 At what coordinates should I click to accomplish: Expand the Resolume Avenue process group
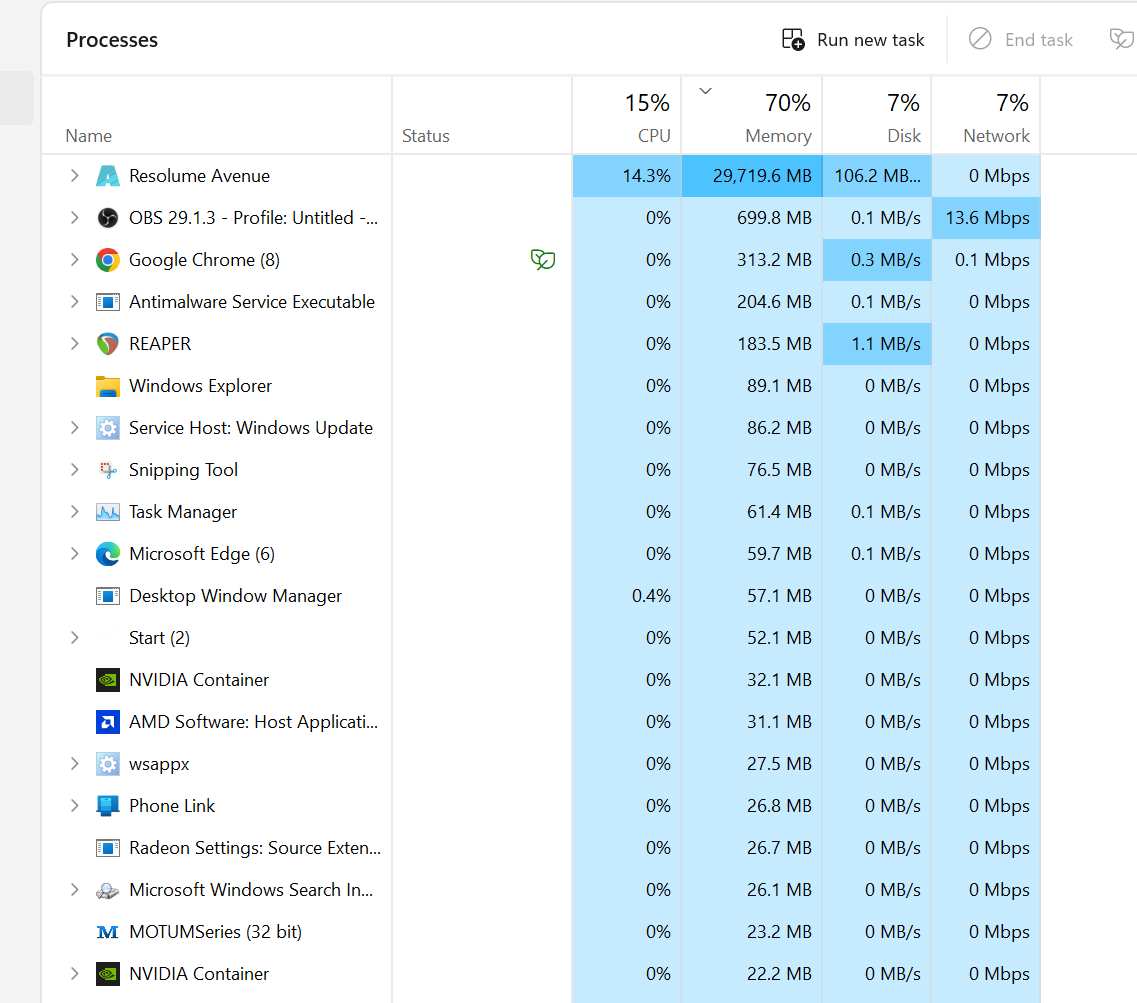74,176
